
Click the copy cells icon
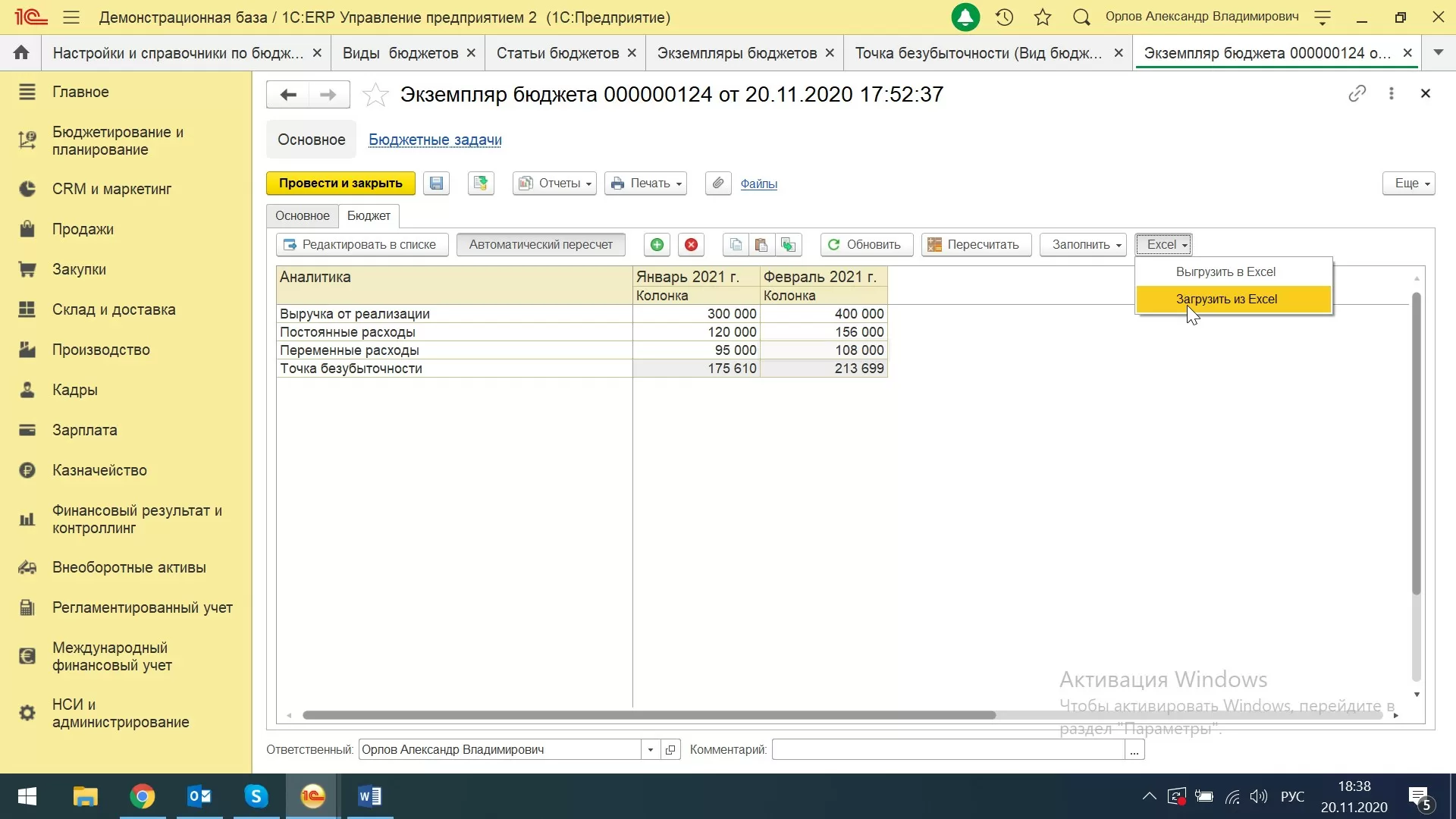735,245
